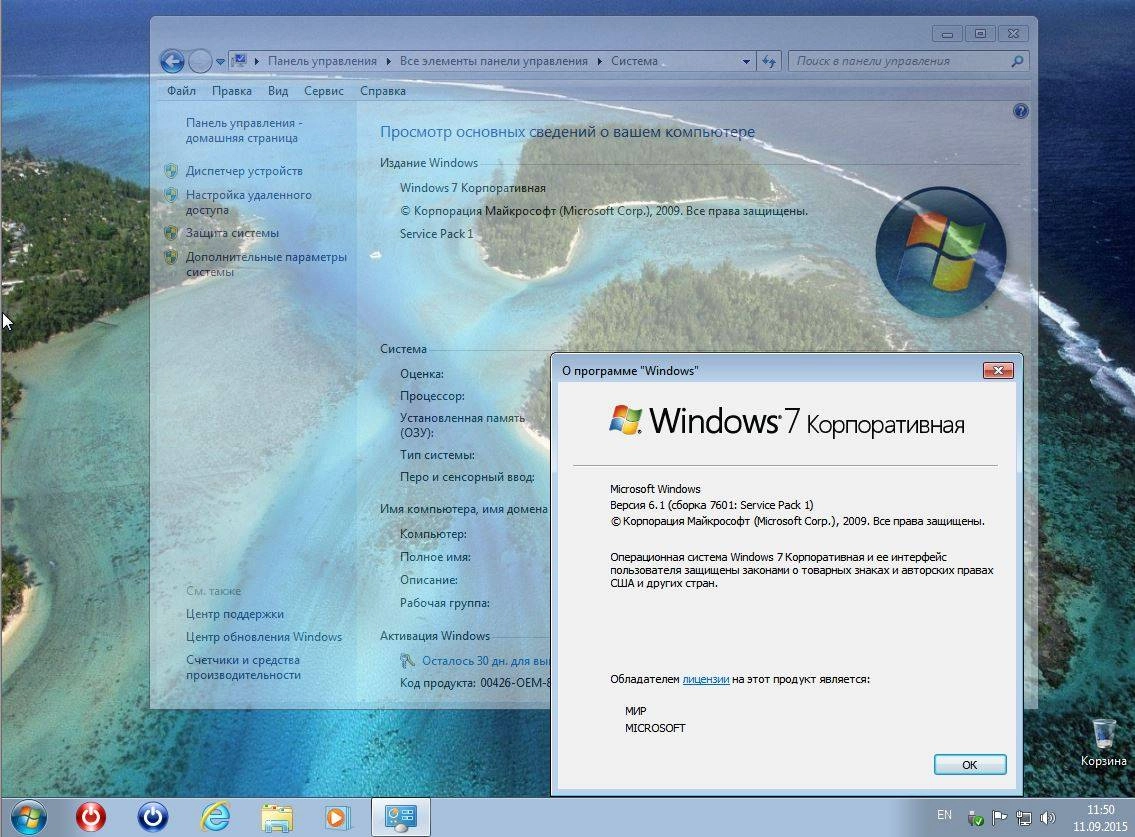Refresh the Control Panel address bar
The width and height of the screenshot is (1135, 837).
pyautogui.click(x=769, y=62)
